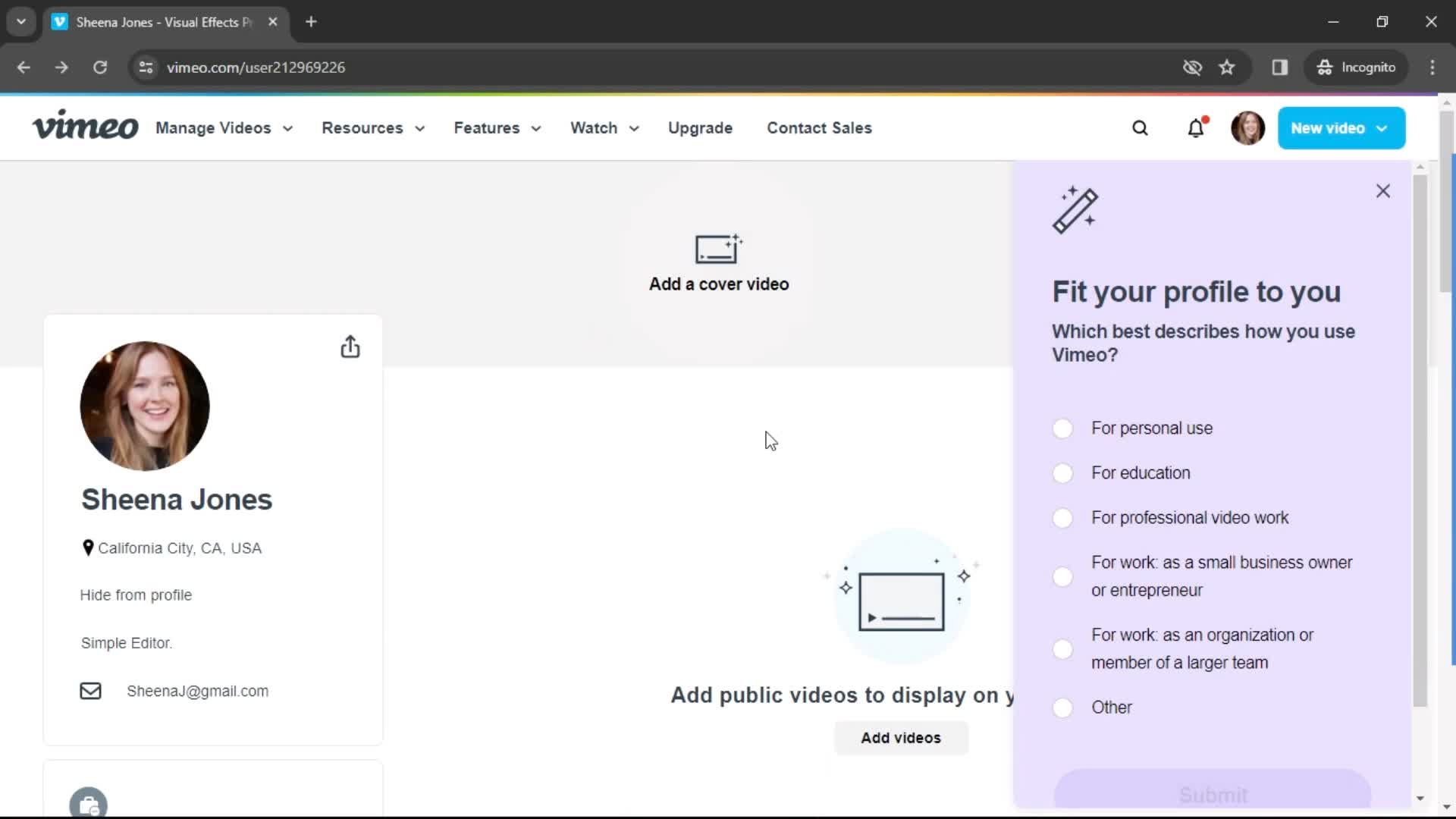
Task: Select the 'For personal use' radio button
Action: click(x=1063, y=428)
